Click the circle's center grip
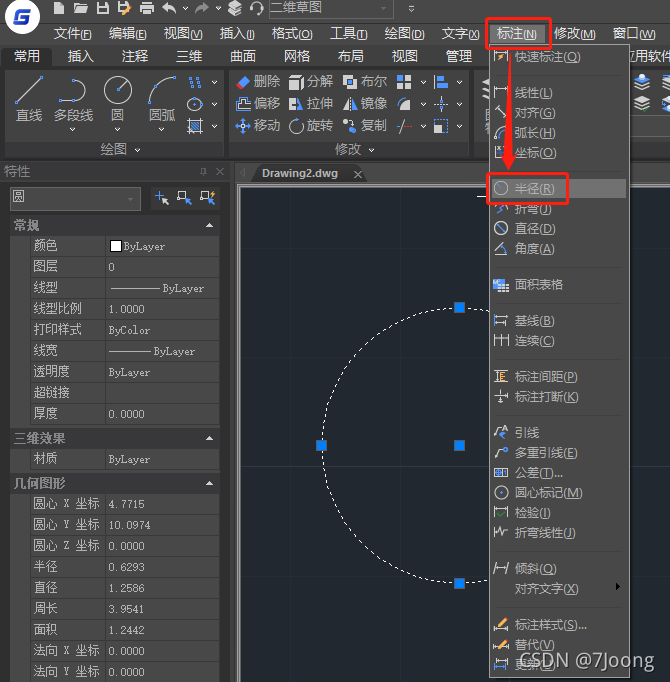670x682 pixels. pyautogui.click(x=459, y=445)
